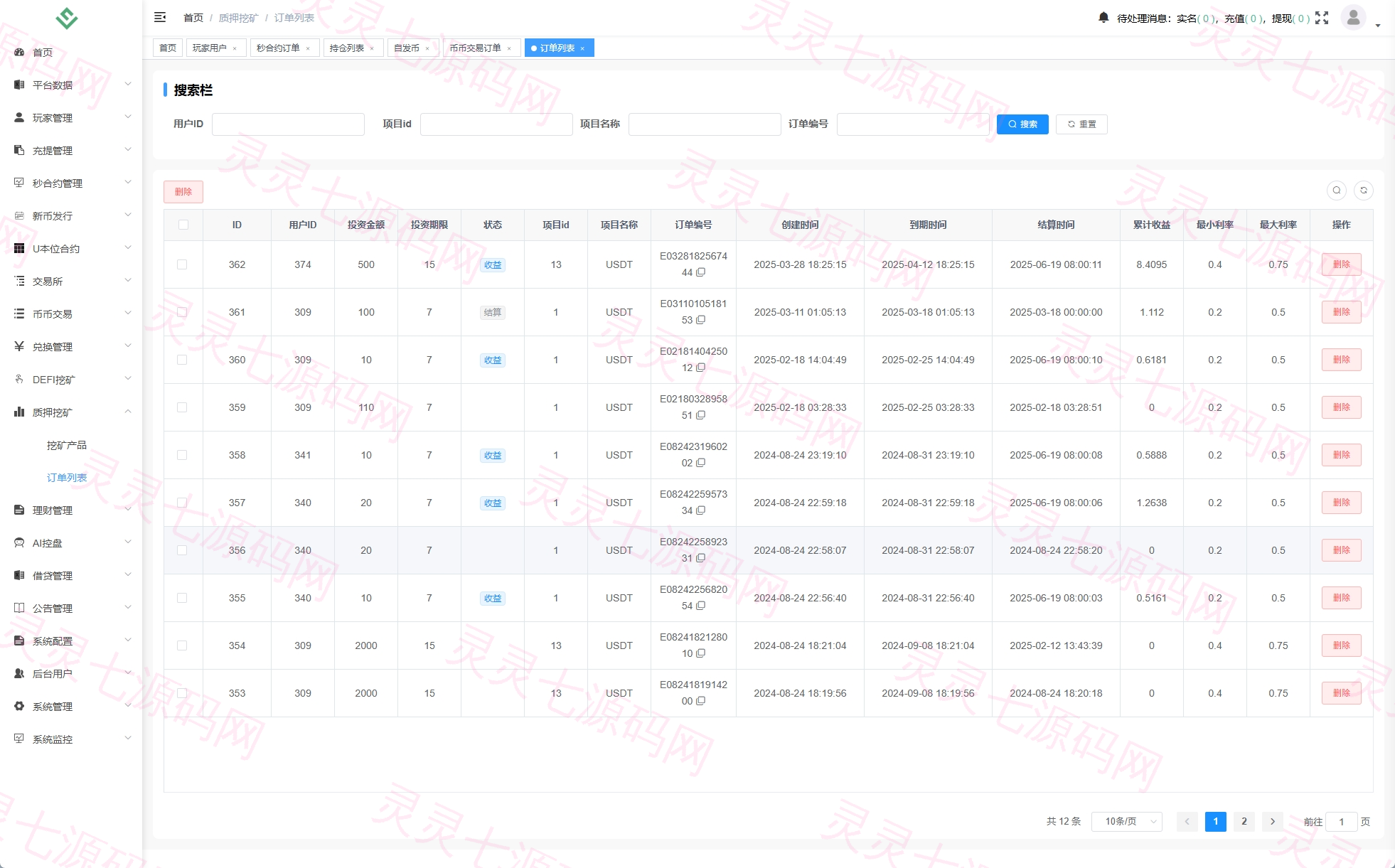Copy order number E0311010518153

tap(700, 320)
